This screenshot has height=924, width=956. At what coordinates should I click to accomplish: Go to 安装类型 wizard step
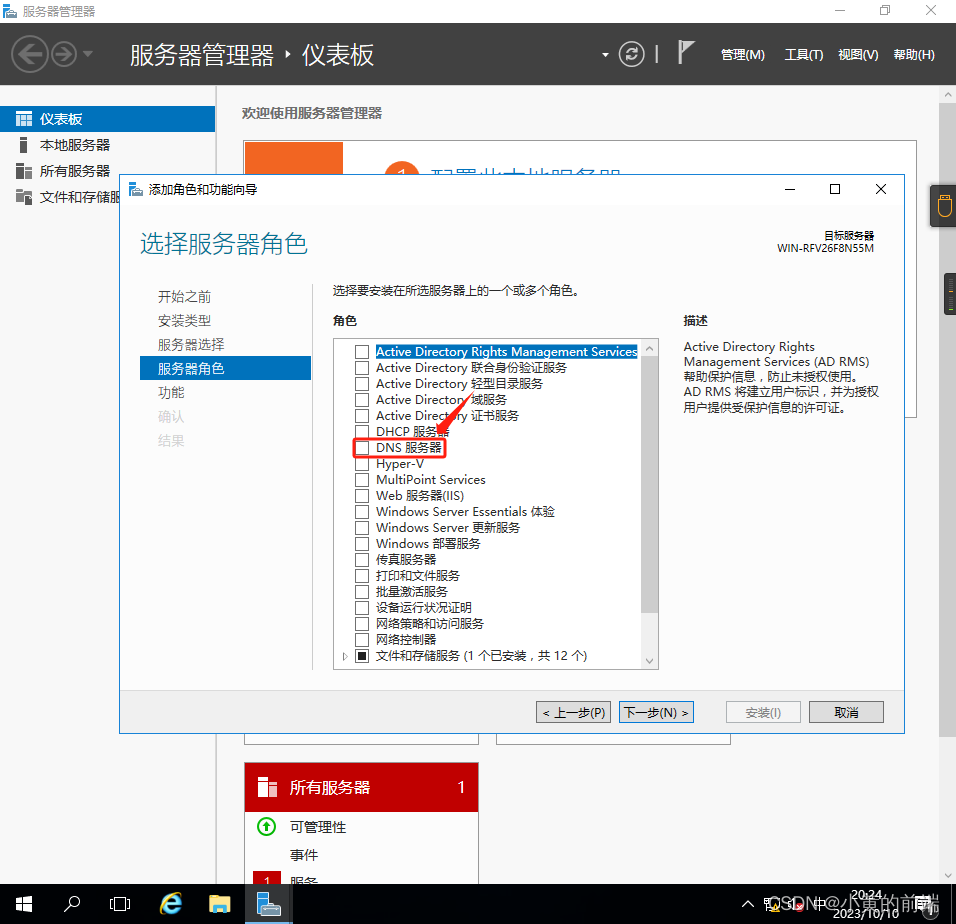184,321
